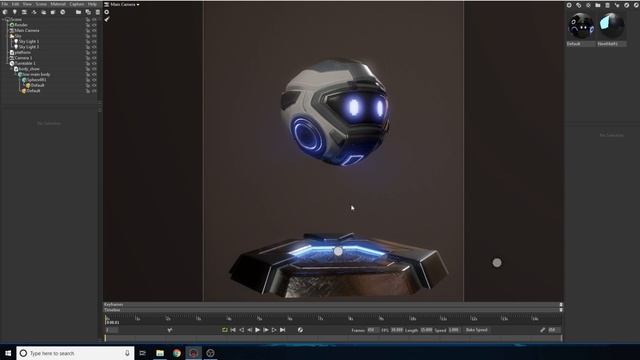640x360 pixels.
Task: Select Sphere001 mesh in scene tree
Action: click(x=36, y=80)
